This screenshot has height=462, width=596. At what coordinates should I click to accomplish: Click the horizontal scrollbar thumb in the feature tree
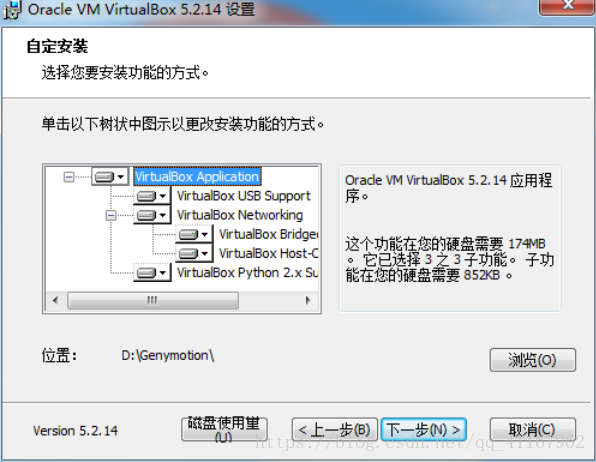(153, 301)
